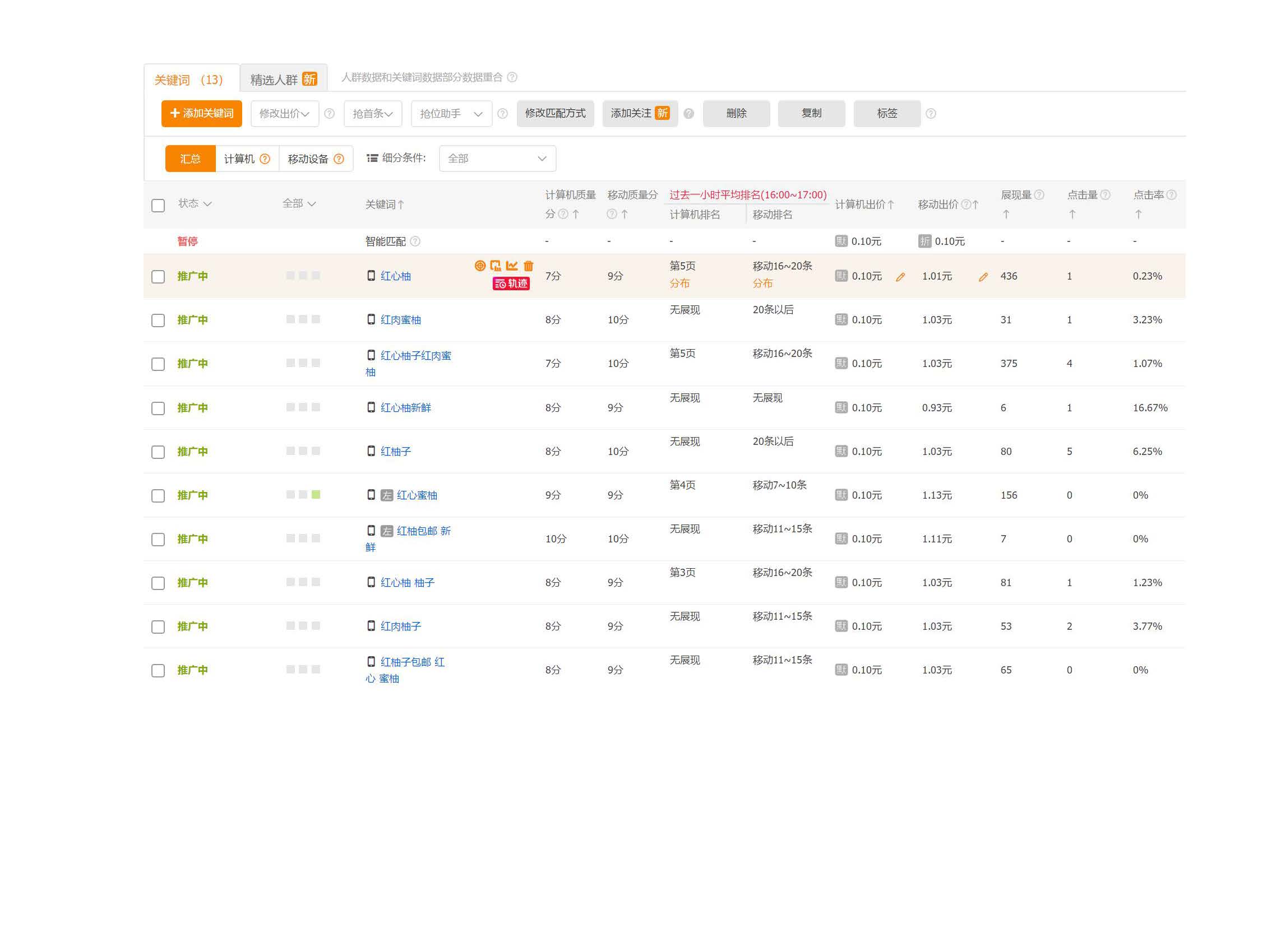The height and width of the screenshot is (952, 1267).
Task: Edit 移动出价 pencil icon for 红心柚
Action: coord(983,277)
